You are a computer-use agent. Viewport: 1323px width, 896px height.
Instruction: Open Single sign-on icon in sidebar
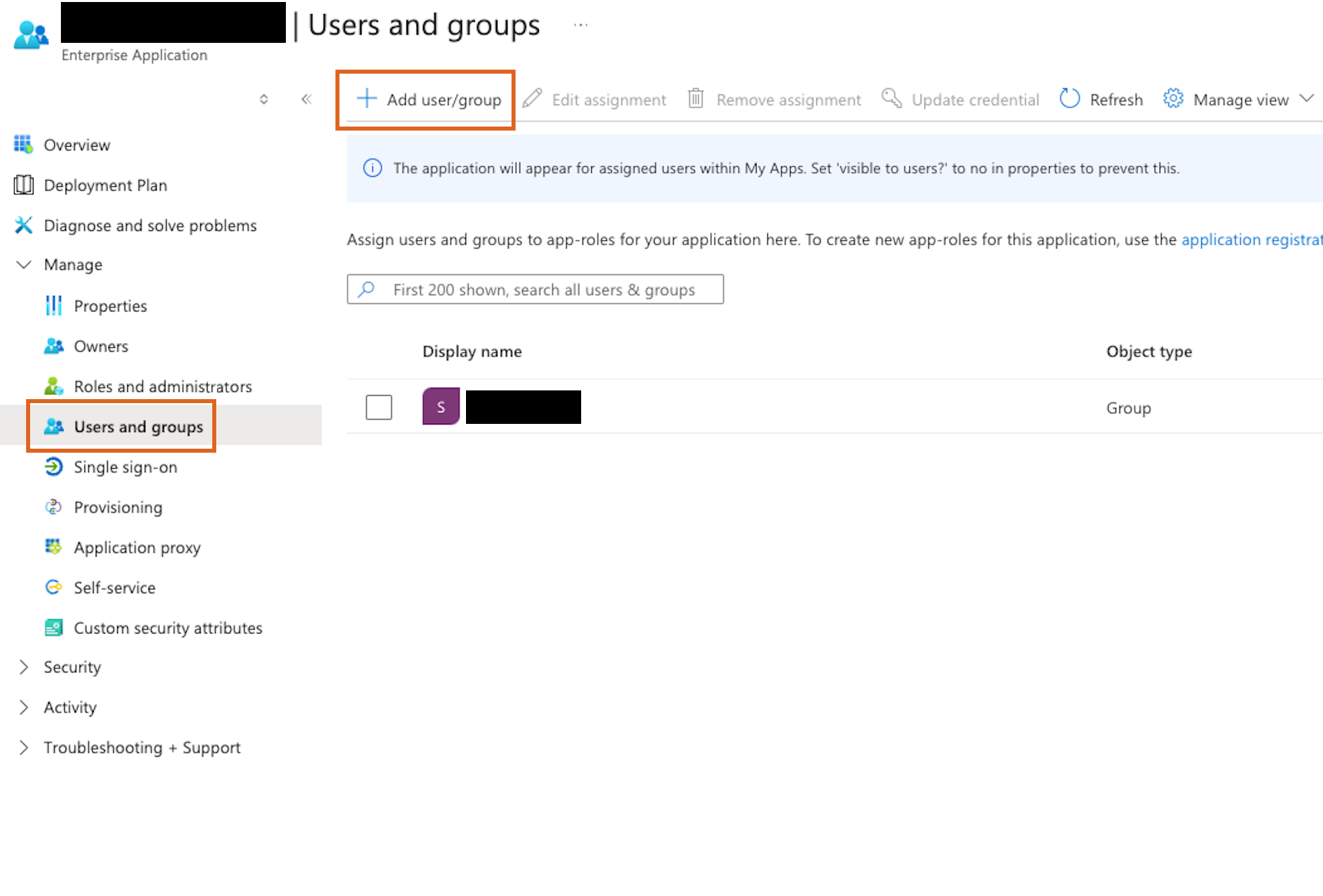coord(54,467)
